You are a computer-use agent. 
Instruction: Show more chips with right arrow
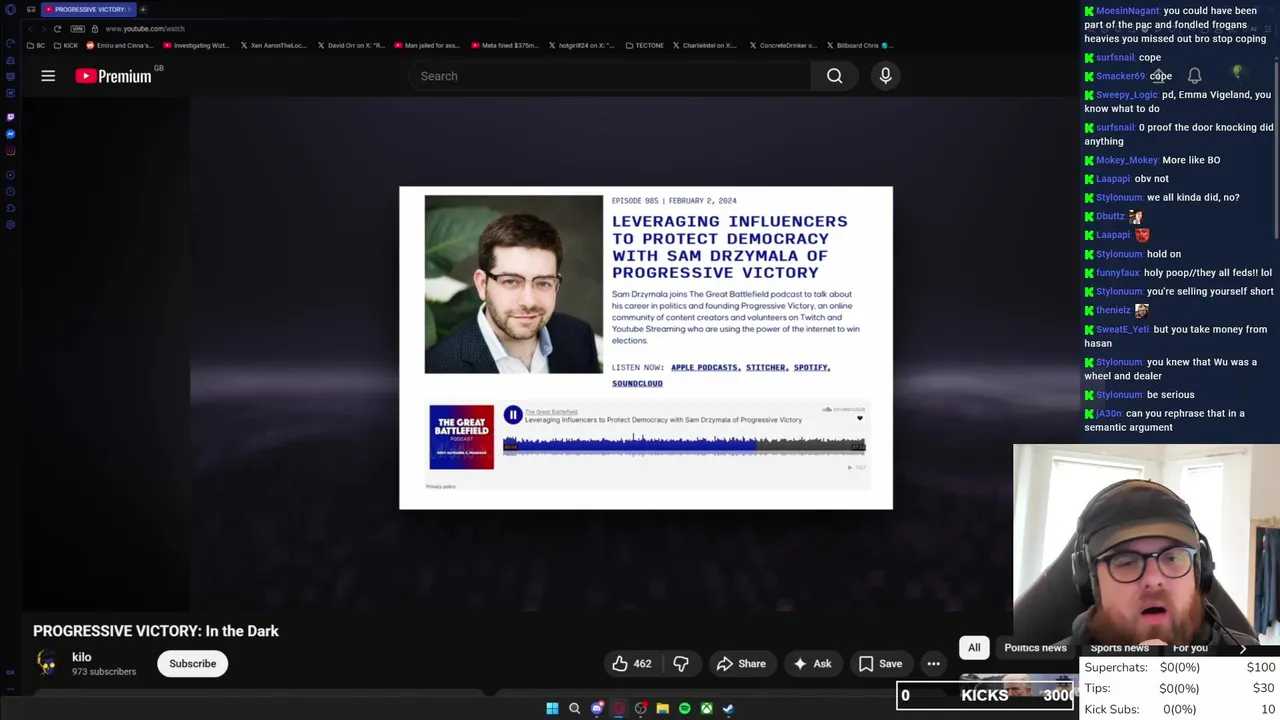click(x=1243, y=648)
